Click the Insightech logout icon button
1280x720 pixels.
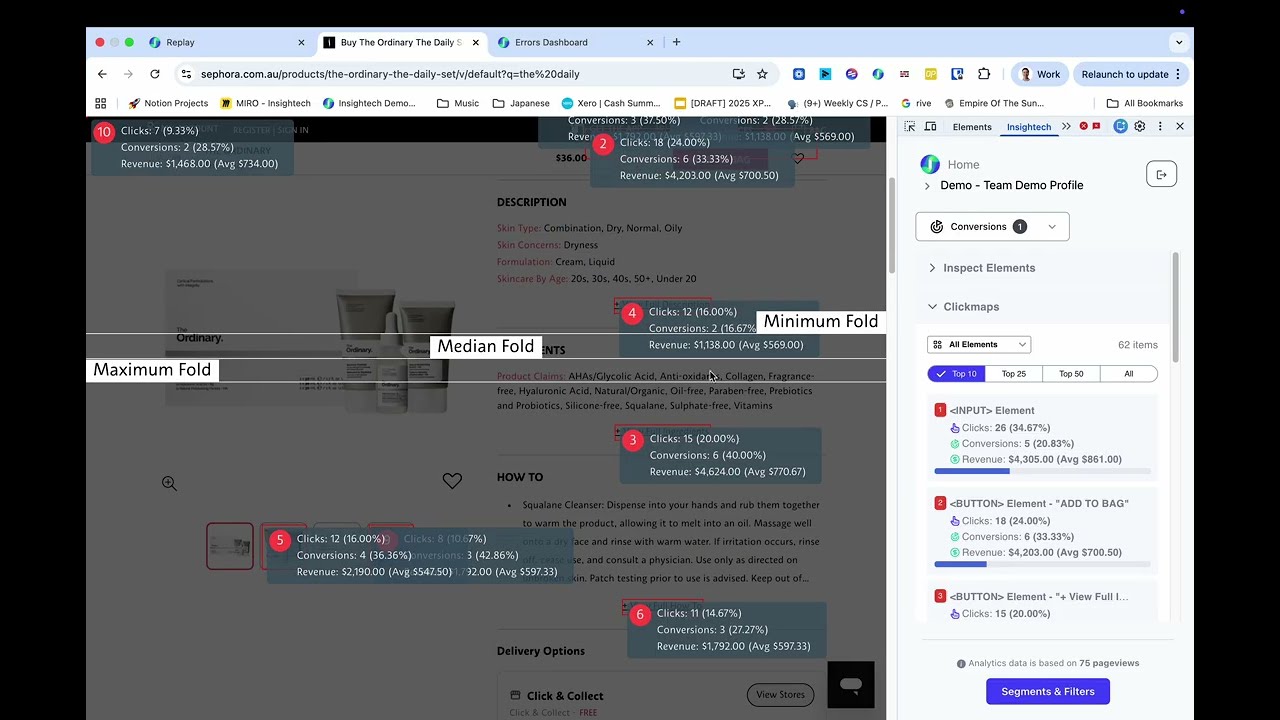[x=1161, y=174]
